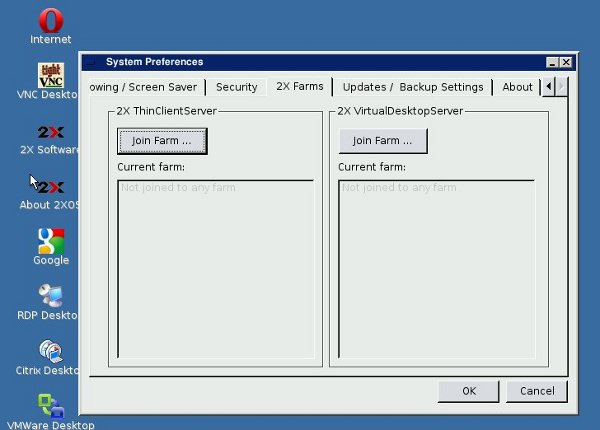600x430 pixels.
Task: Click Join Farm under 2X VirtualDesktopServer
Action: [383, 141]
